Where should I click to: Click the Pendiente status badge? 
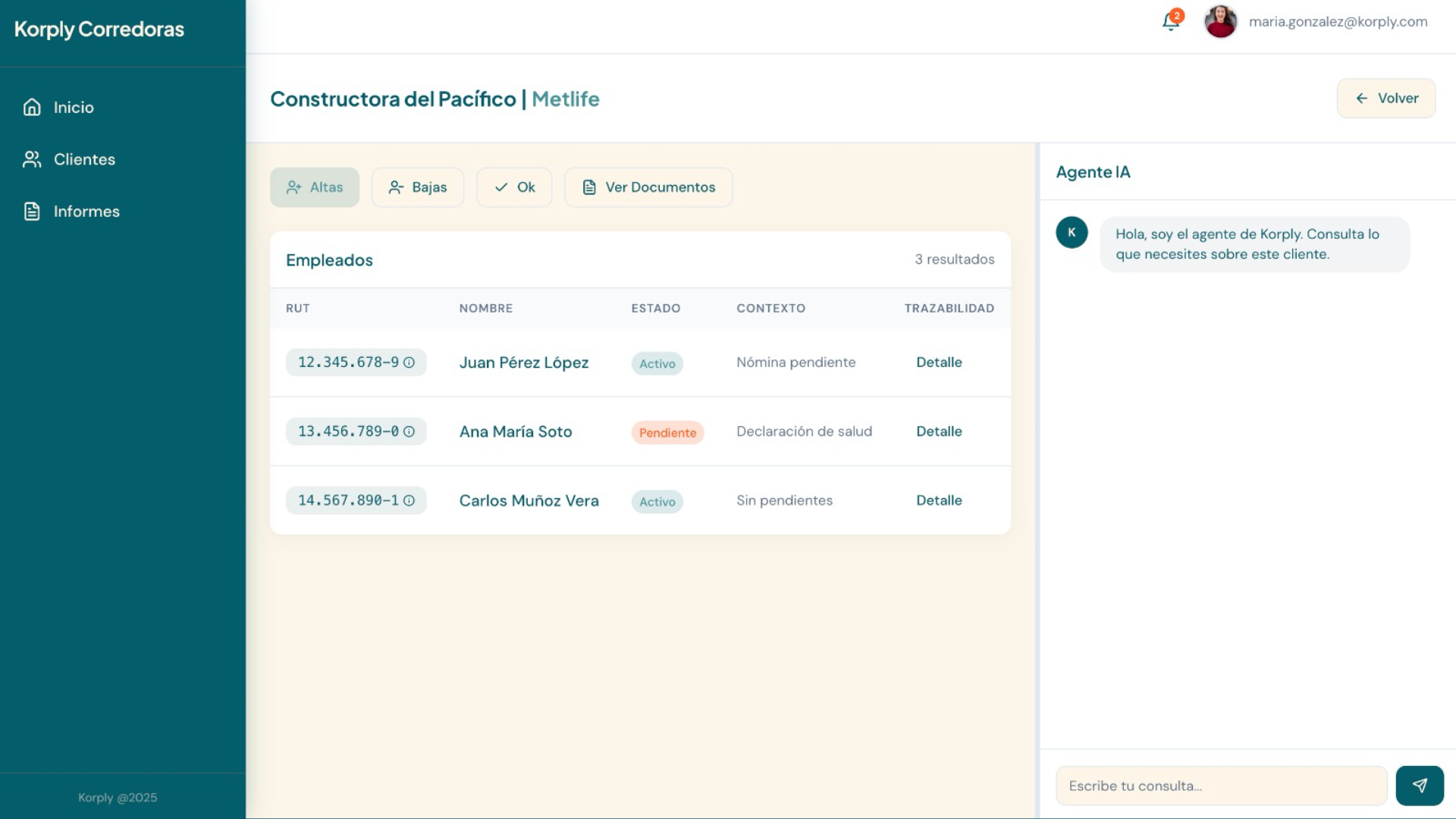tap(667, 433)
